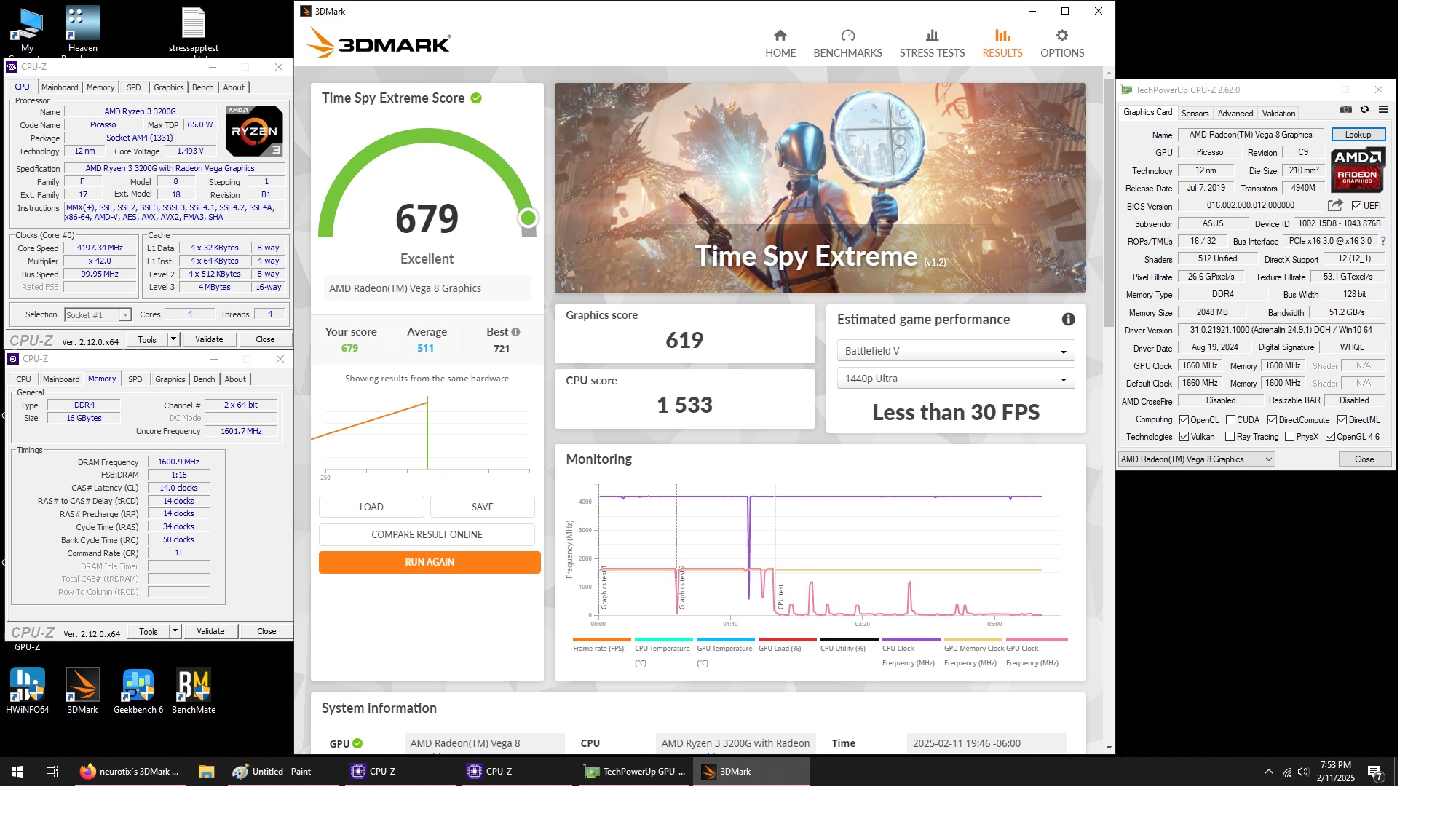This screenshot has width=1456, height=819.
Task: Click BIOS Version share/export icon in GPU-Z
Action: point(1335,205)
